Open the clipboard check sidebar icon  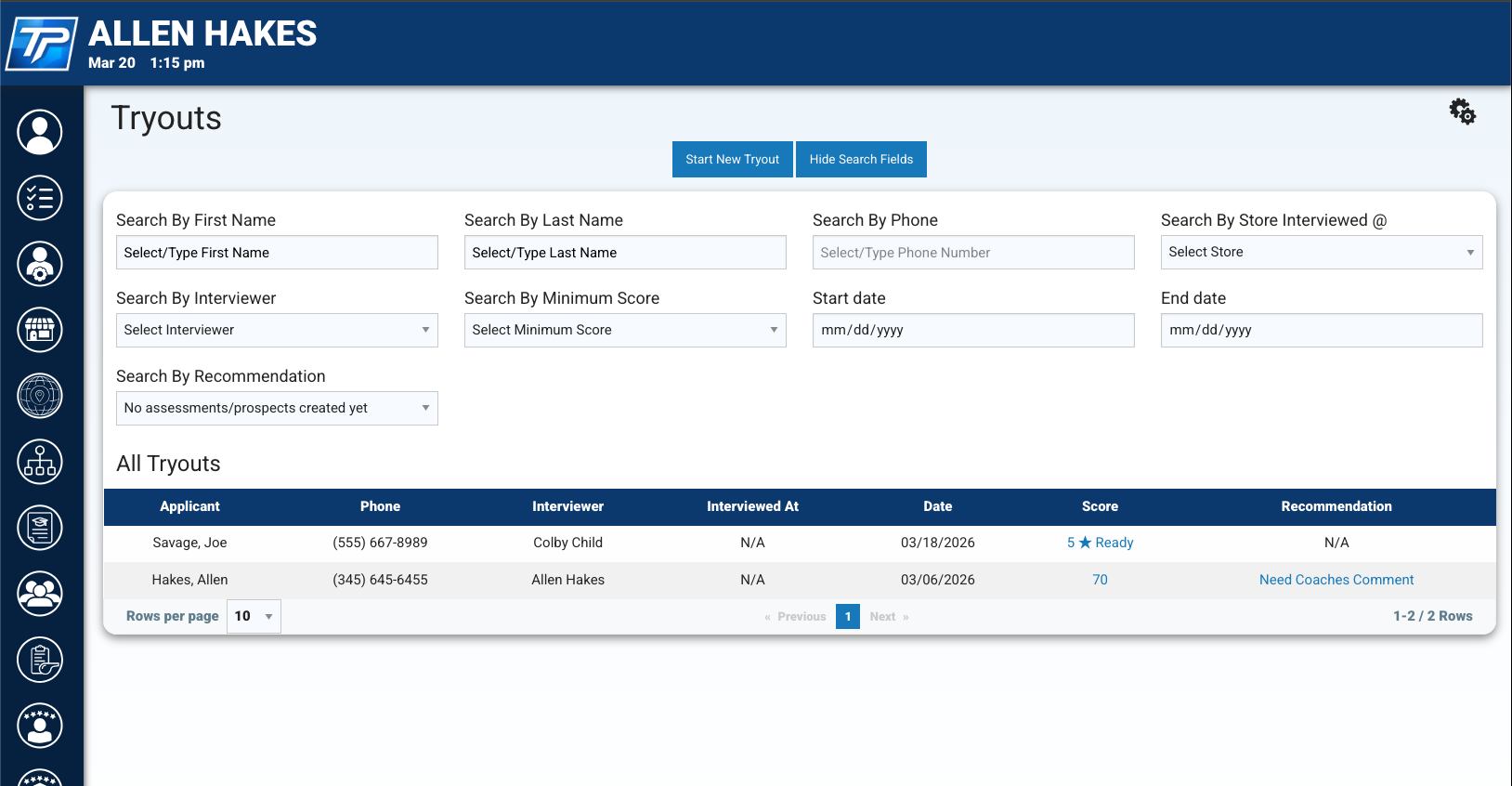pos(40,660)
